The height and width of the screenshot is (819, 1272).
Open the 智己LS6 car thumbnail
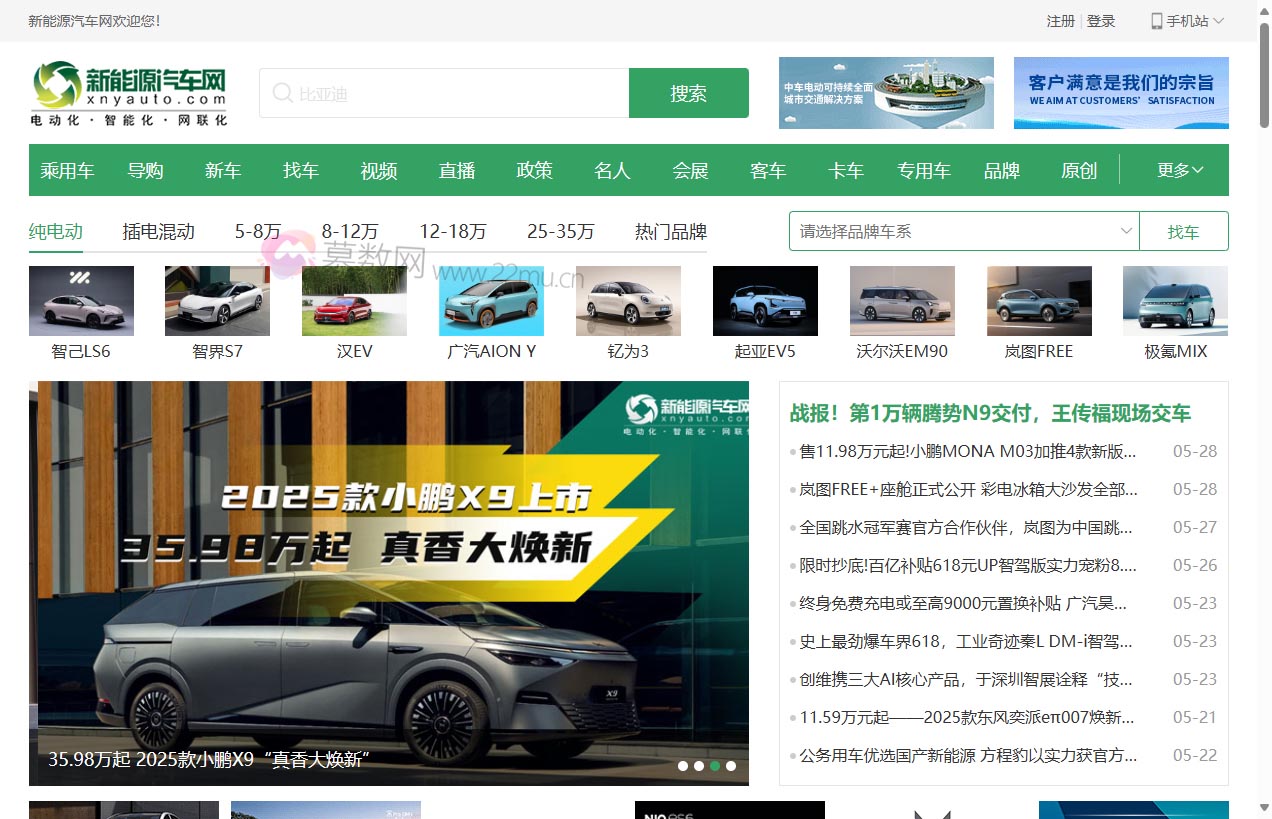point(81,300)
